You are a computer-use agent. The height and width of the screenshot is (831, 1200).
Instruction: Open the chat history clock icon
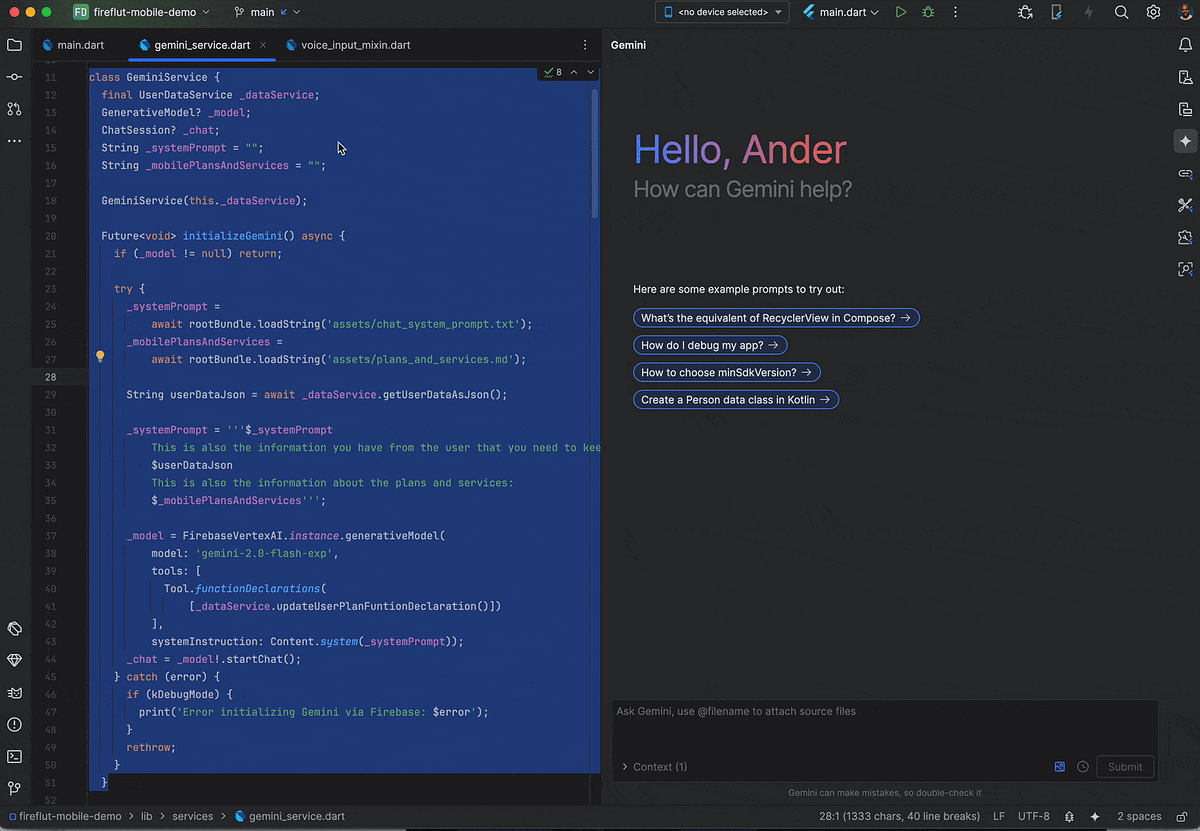click(x=1083, y=767)
